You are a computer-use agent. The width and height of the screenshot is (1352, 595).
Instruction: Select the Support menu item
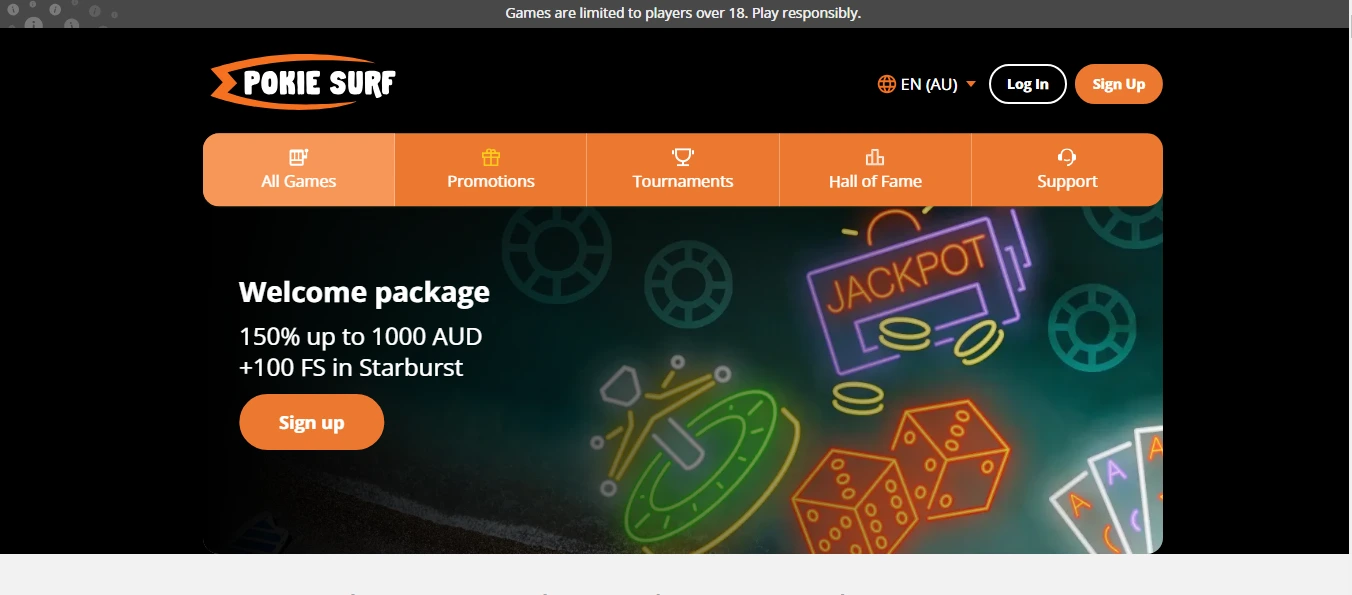[1067, 170]
